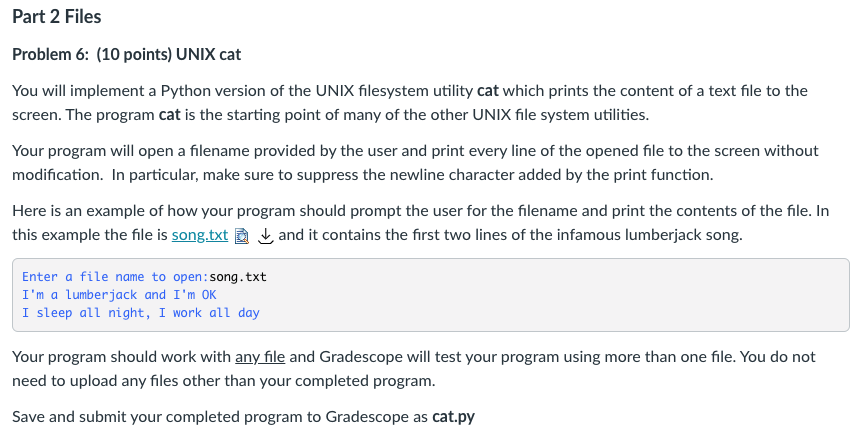
Task: Click the download arrow icon for song.txt
Action: tap(266, 236)
